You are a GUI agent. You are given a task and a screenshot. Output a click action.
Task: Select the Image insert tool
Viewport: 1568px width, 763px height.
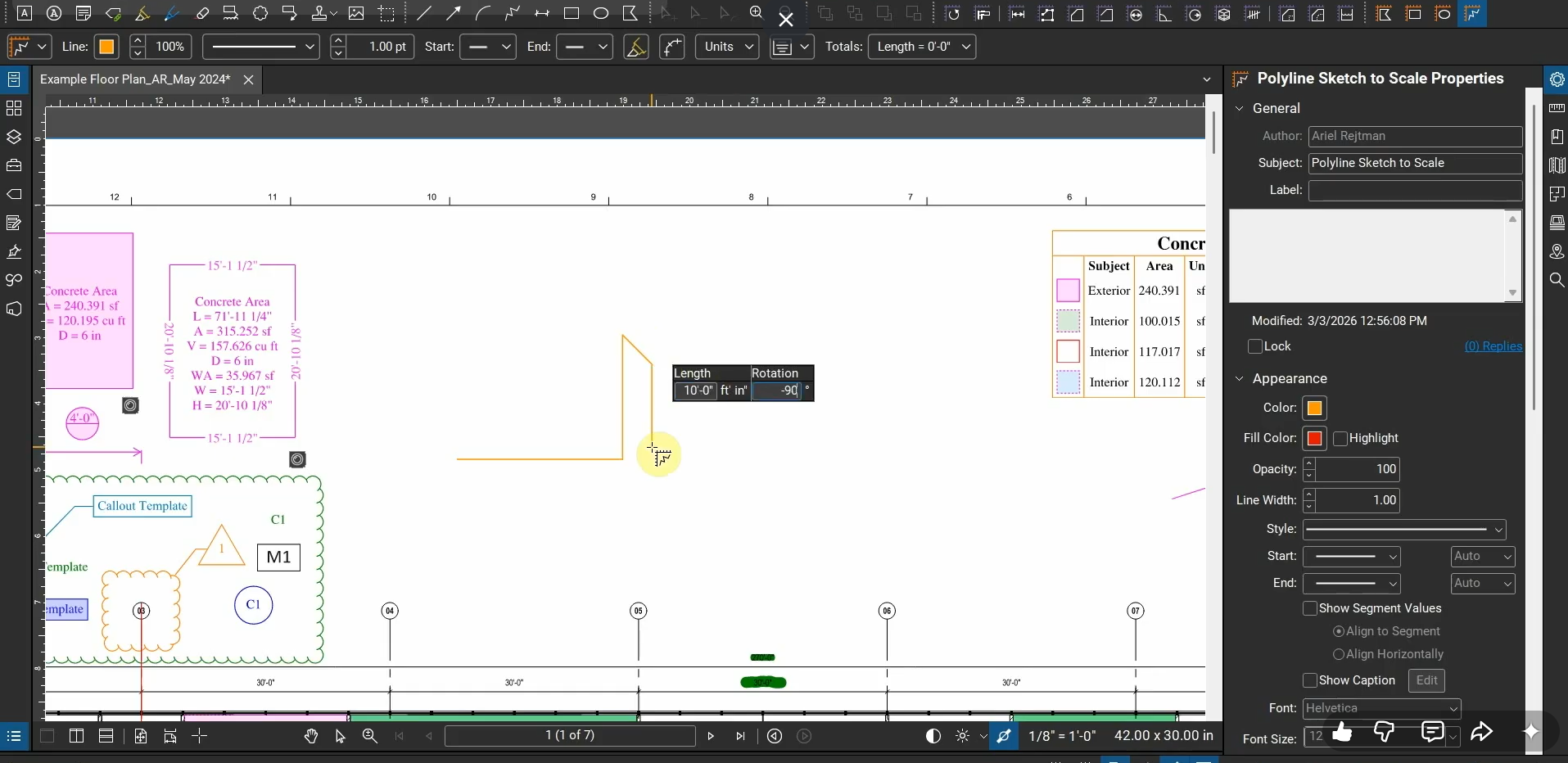pyautogui.click(x=357, y=14)
